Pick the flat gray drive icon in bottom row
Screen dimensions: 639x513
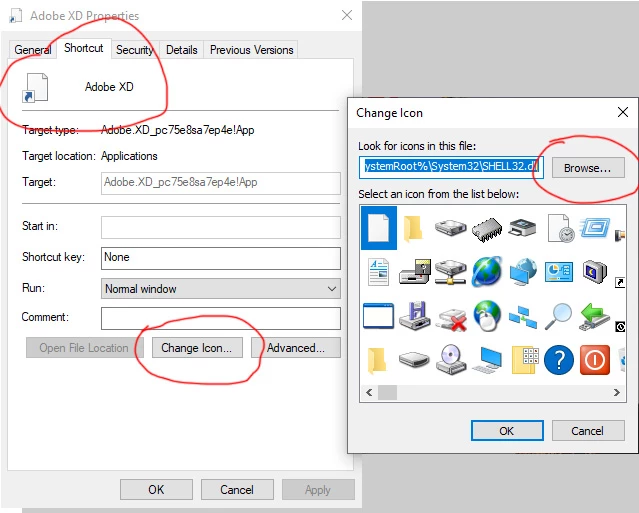click(x=414, y=359)
